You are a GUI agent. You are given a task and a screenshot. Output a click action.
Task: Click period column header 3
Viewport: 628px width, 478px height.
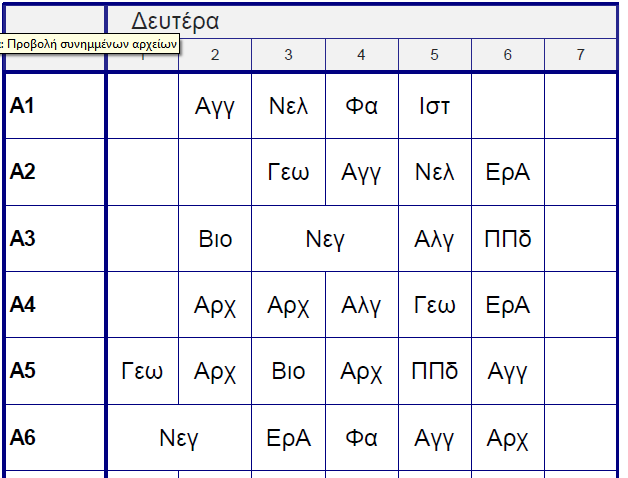(x=288, y=55)
